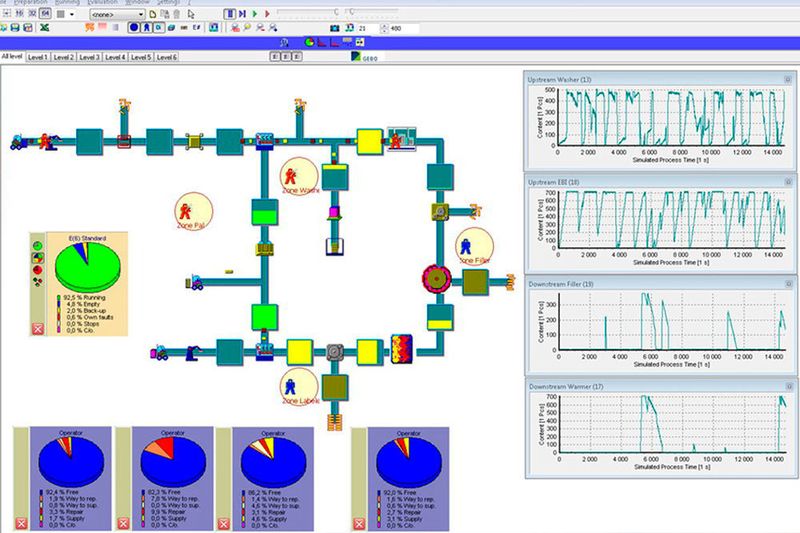Switch E(6) Standard panel to multicolor pie mode
The image size is (800, 533).
click(38, 258)
